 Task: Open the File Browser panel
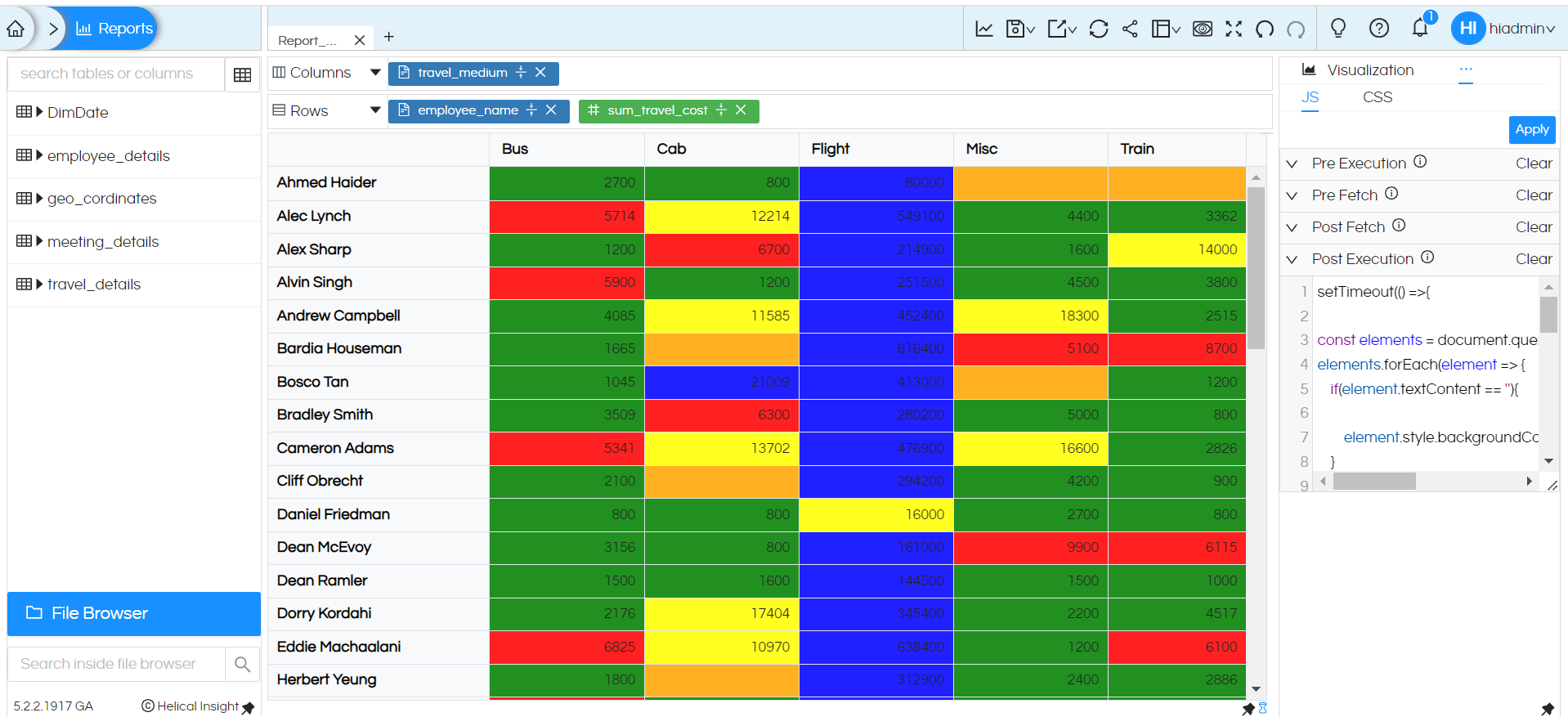tap(134, 613)
